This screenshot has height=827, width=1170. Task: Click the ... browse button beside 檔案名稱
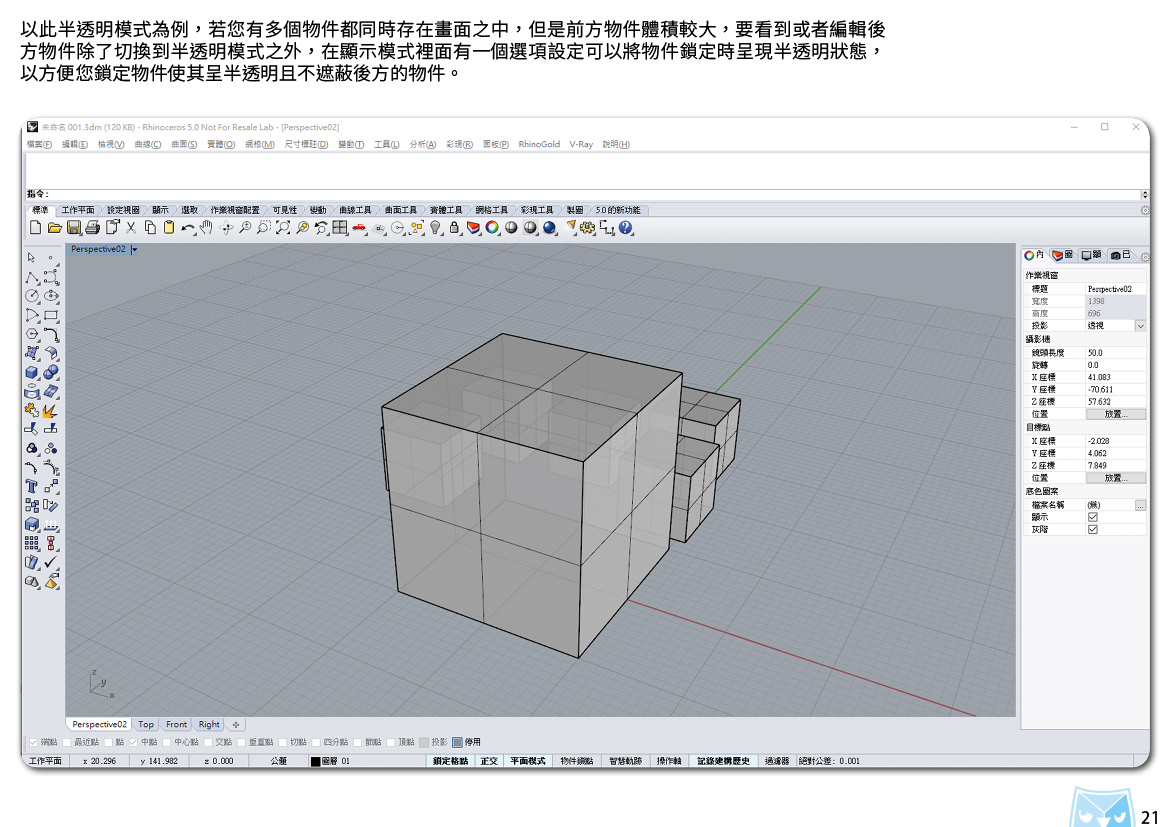coord(1140,505)
